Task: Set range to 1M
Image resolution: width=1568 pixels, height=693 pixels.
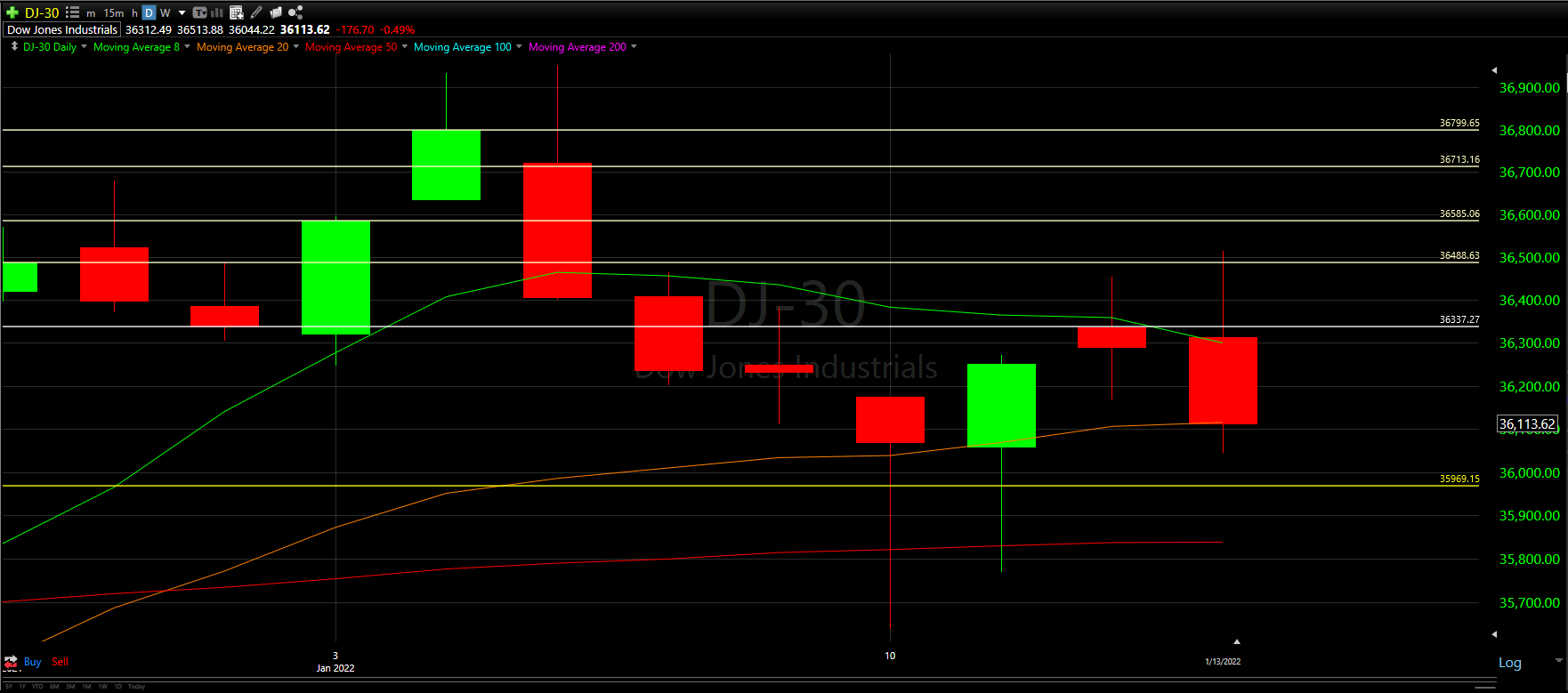Action: (86, 687)
